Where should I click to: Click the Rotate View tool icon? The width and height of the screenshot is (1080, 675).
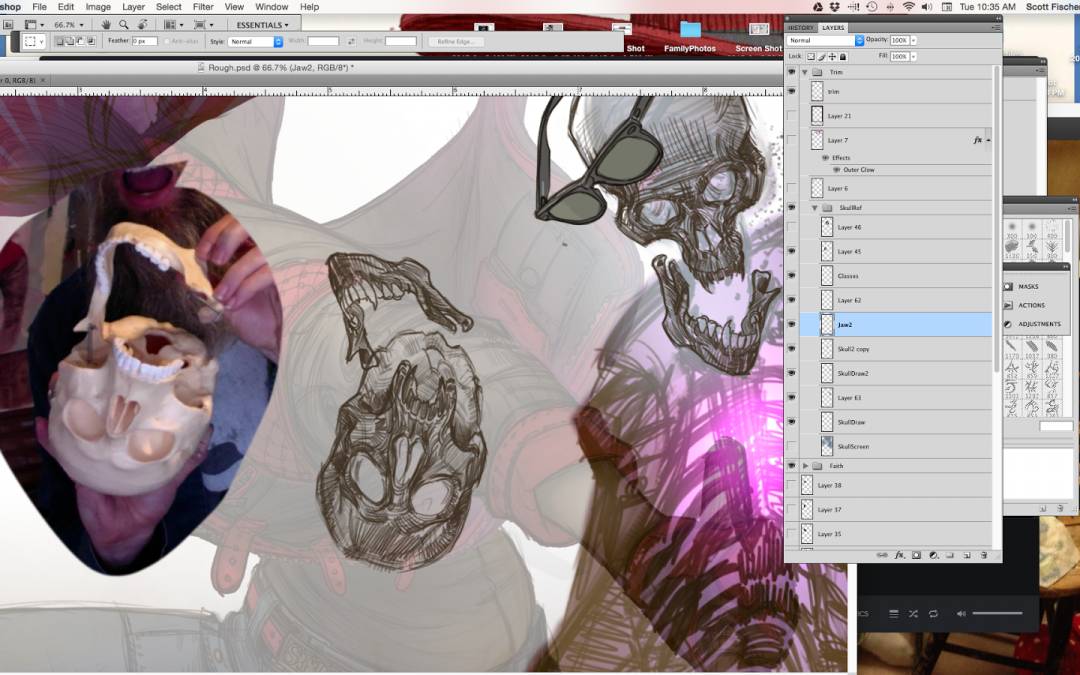tap(142, 24)
